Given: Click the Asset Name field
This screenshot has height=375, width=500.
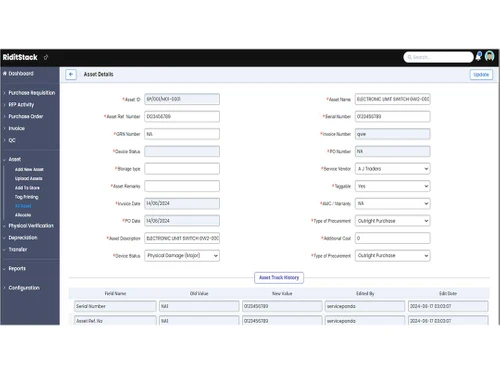Looking at the screenshot, I should (393, 99).
